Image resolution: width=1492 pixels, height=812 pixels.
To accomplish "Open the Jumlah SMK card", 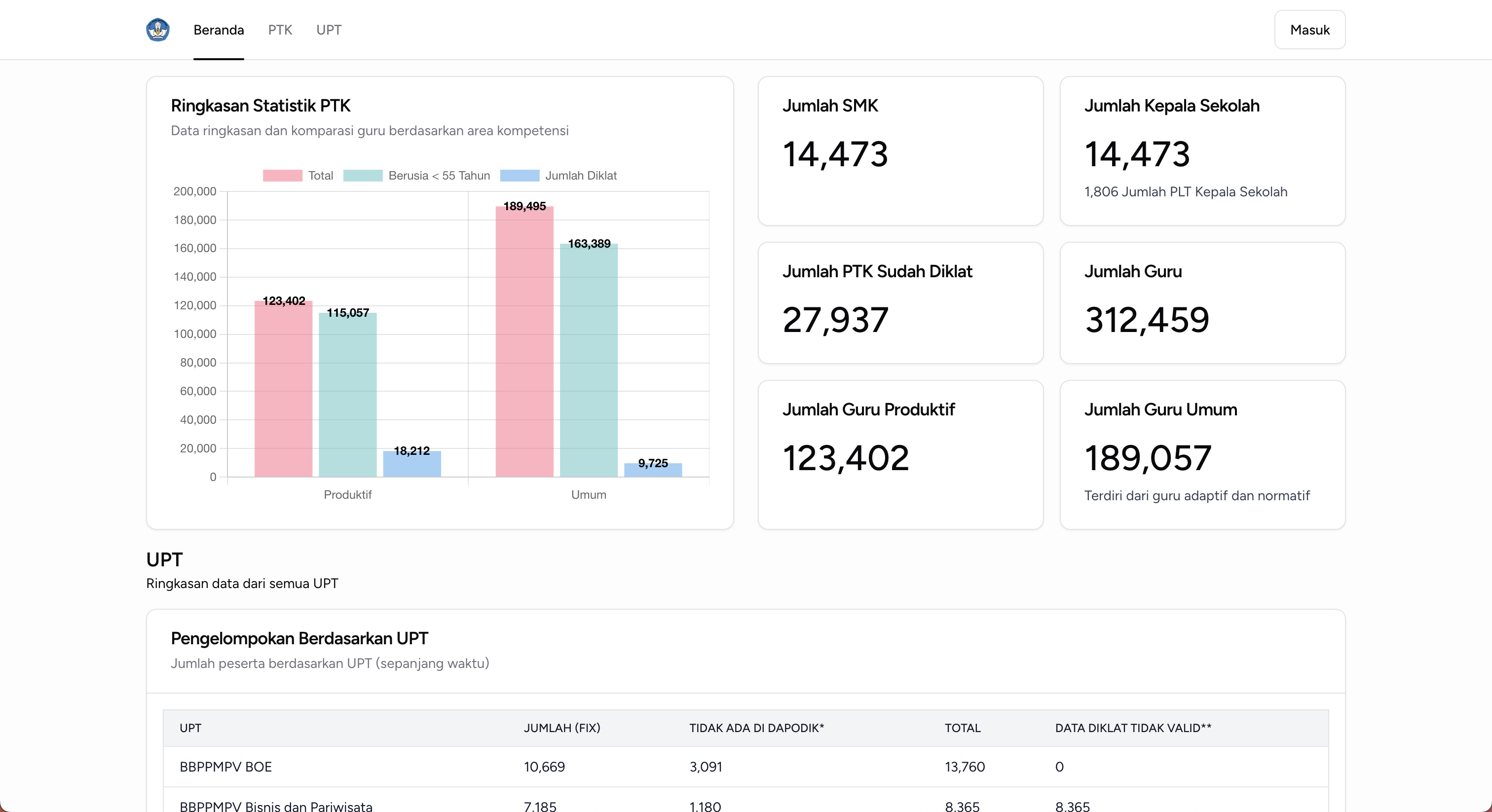I will pyautogui.click(x=900, y=150).
